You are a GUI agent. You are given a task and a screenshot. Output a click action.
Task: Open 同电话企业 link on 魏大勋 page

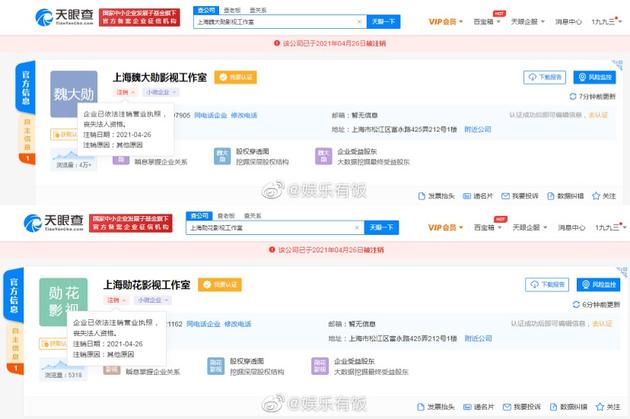click(x=211, y=115)
